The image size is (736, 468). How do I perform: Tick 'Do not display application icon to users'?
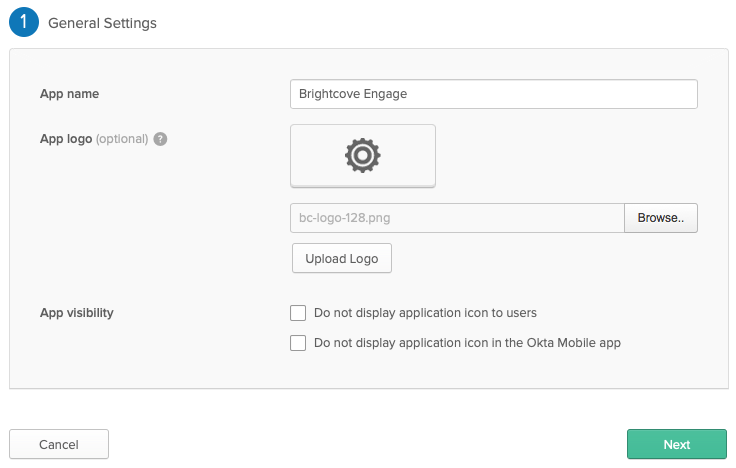(298, 313)
